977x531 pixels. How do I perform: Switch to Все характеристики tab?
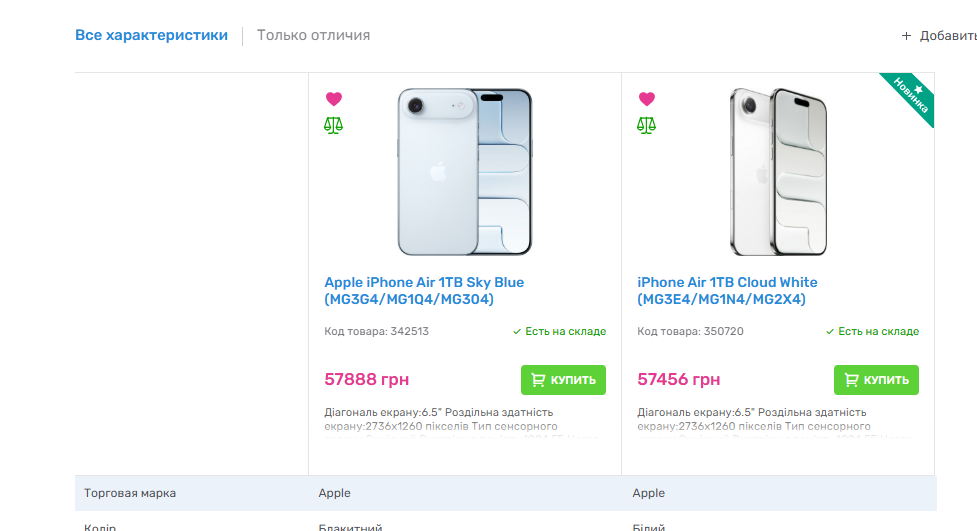pyautogui.click(x=151, y=35)
